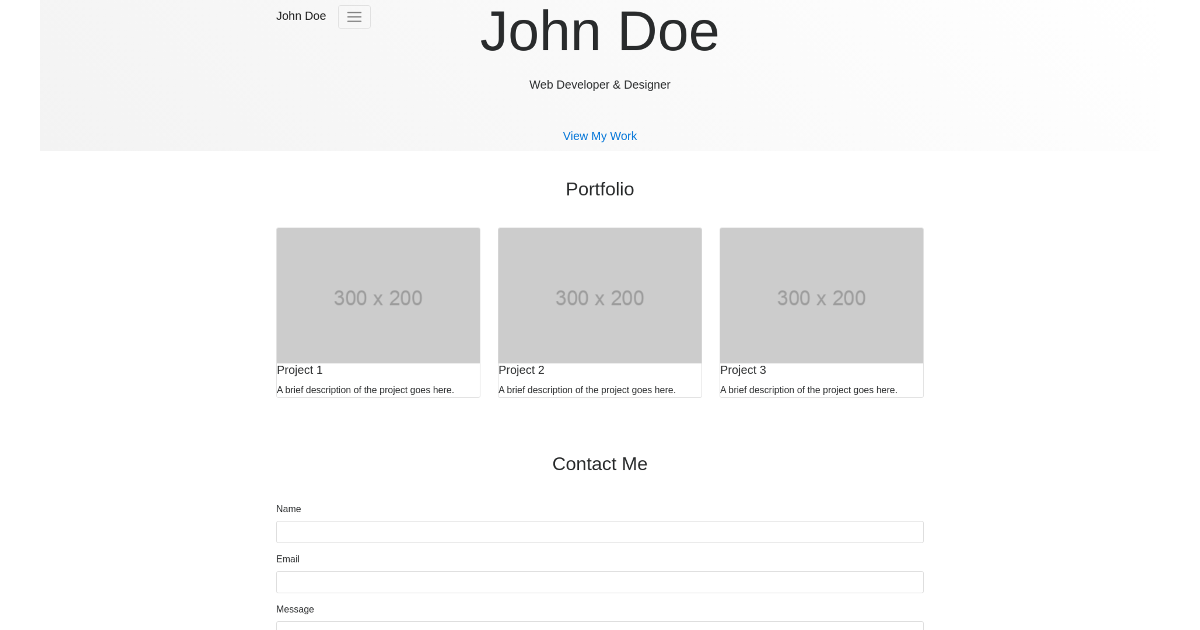Open the Project 3 placeholder image
Screen dimensions: 1200x630
(x=821, y=295)
